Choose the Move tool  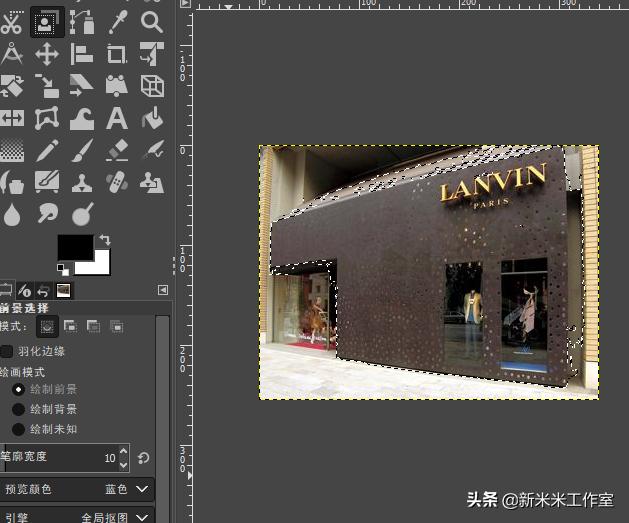pos(47,54)
